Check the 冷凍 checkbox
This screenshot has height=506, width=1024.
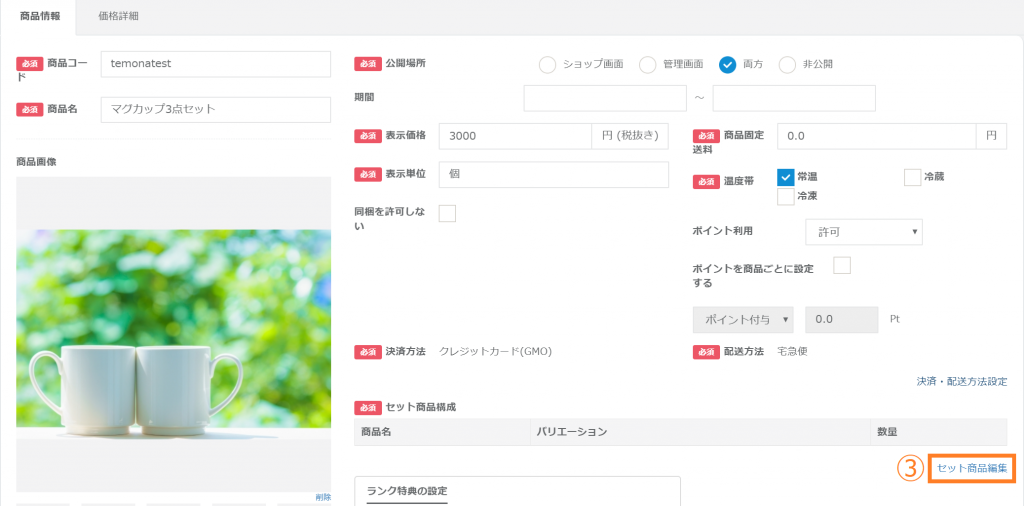pyautogui.click(x=785, y=197)
